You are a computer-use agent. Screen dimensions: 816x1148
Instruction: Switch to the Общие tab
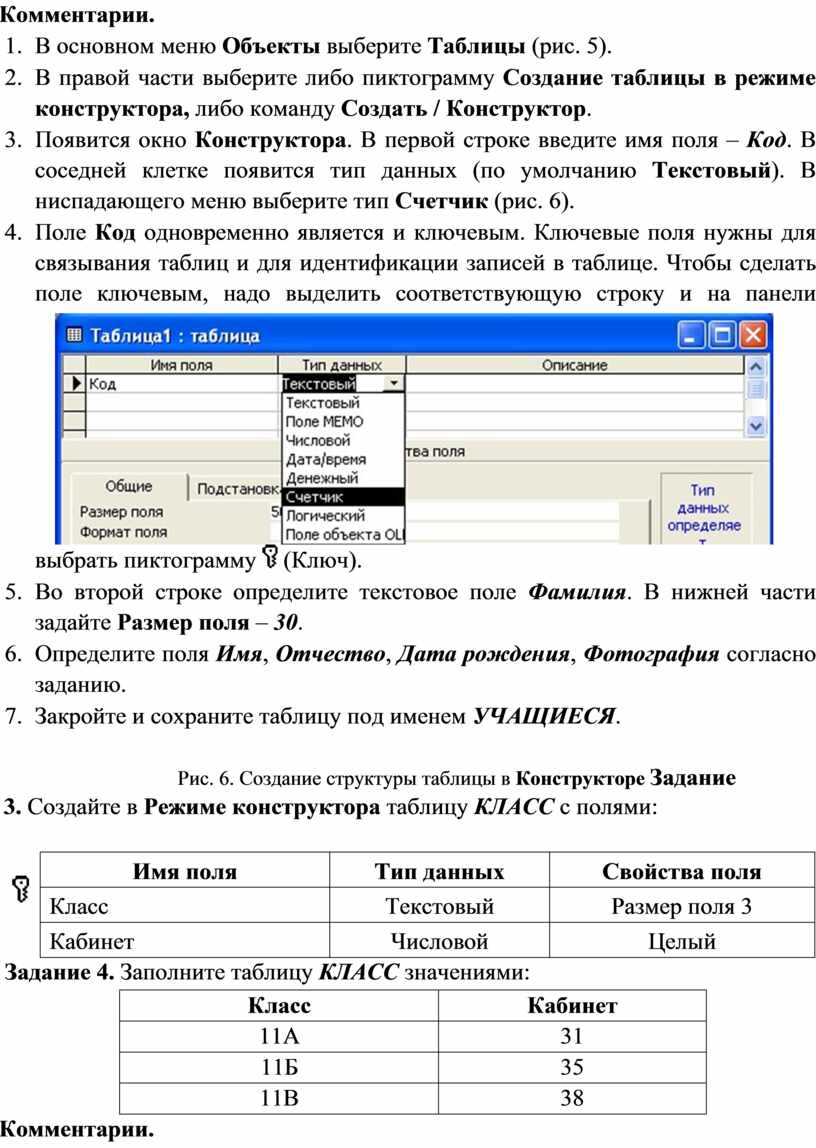pyautogui.click(x=129, y=487)
